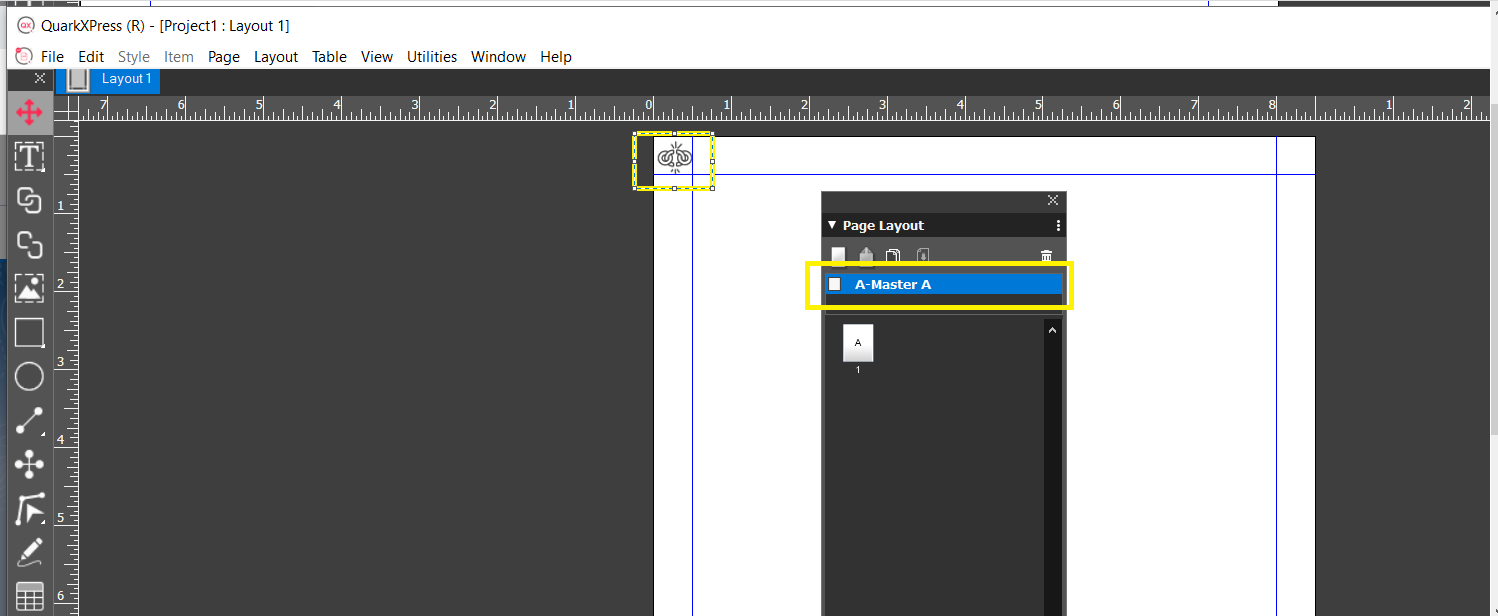Select the Line tool

[29, 420]
